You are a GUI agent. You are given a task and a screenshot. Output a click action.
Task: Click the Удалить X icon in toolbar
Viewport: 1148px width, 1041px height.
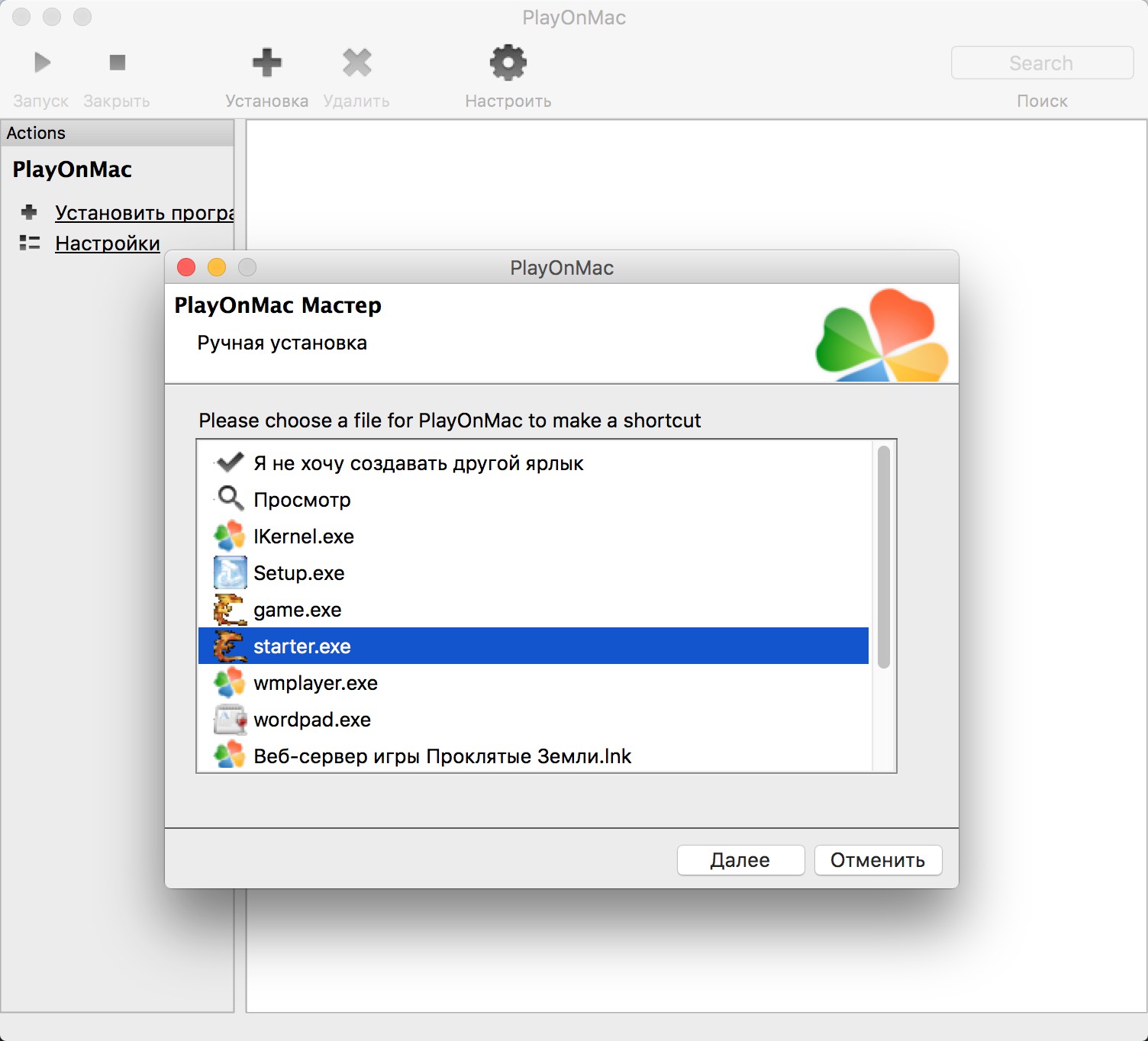point(356,63)
